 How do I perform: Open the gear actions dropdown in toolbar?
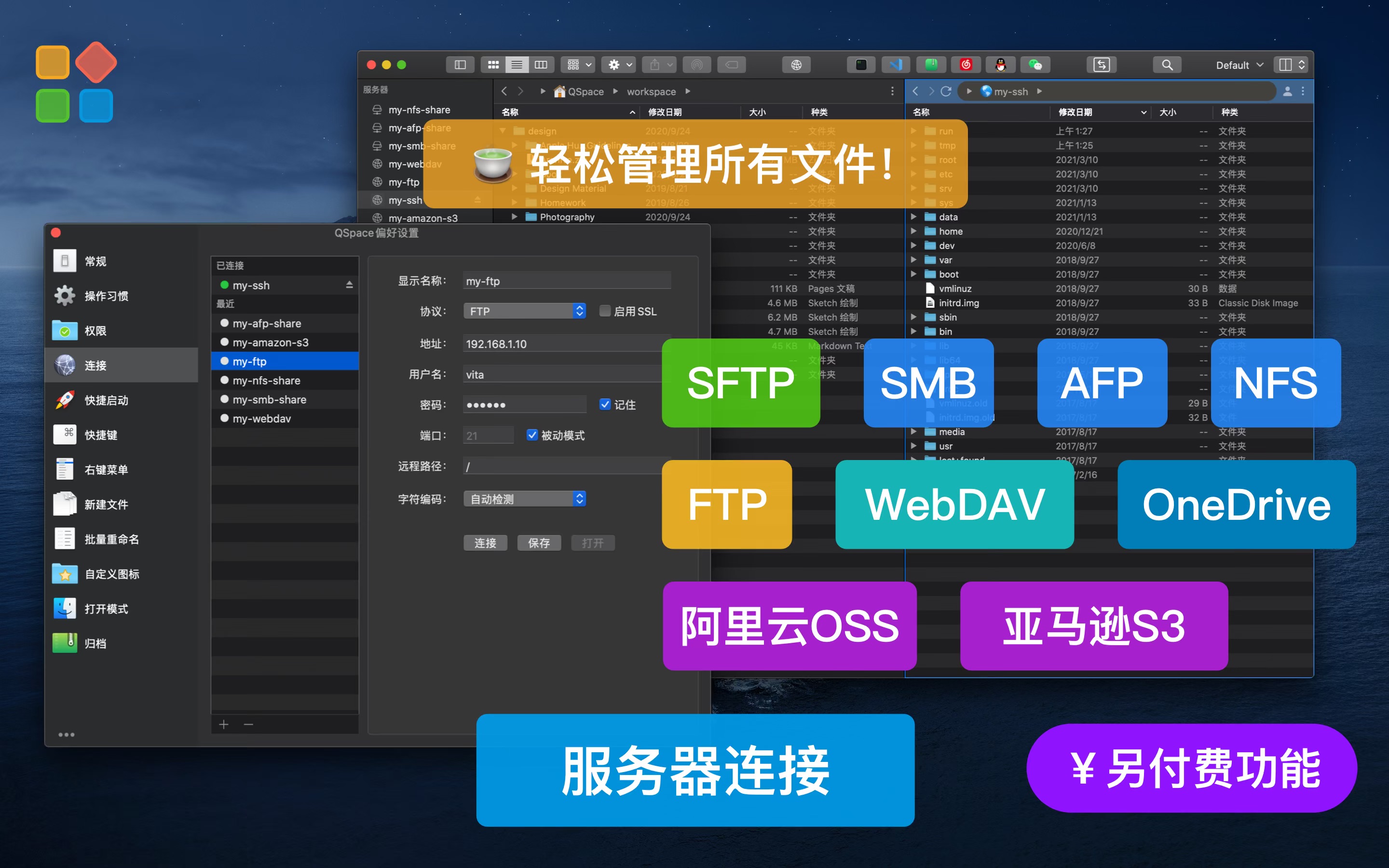619,65
